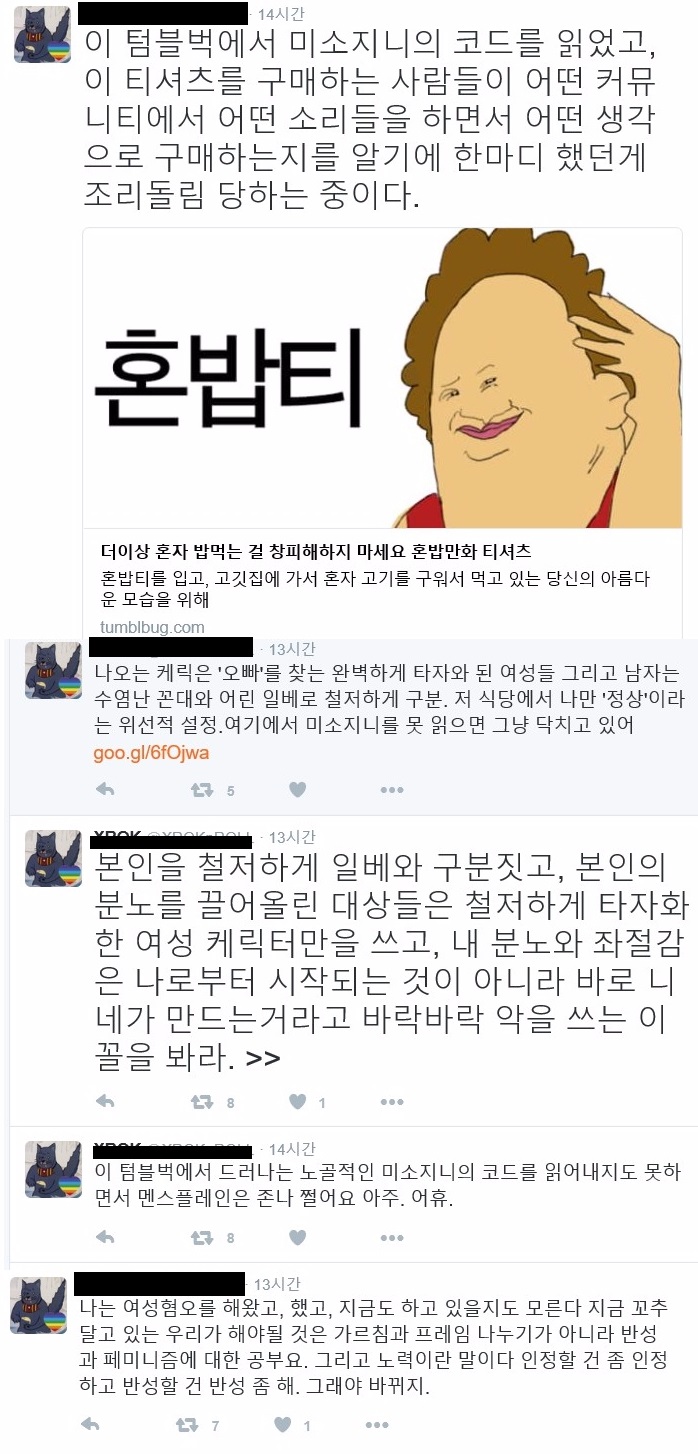Image resolution: width=698 pixels, height=1454 pixels.
Task: Open more menu on tweet ending >>
Action: tap(391, 1102)
